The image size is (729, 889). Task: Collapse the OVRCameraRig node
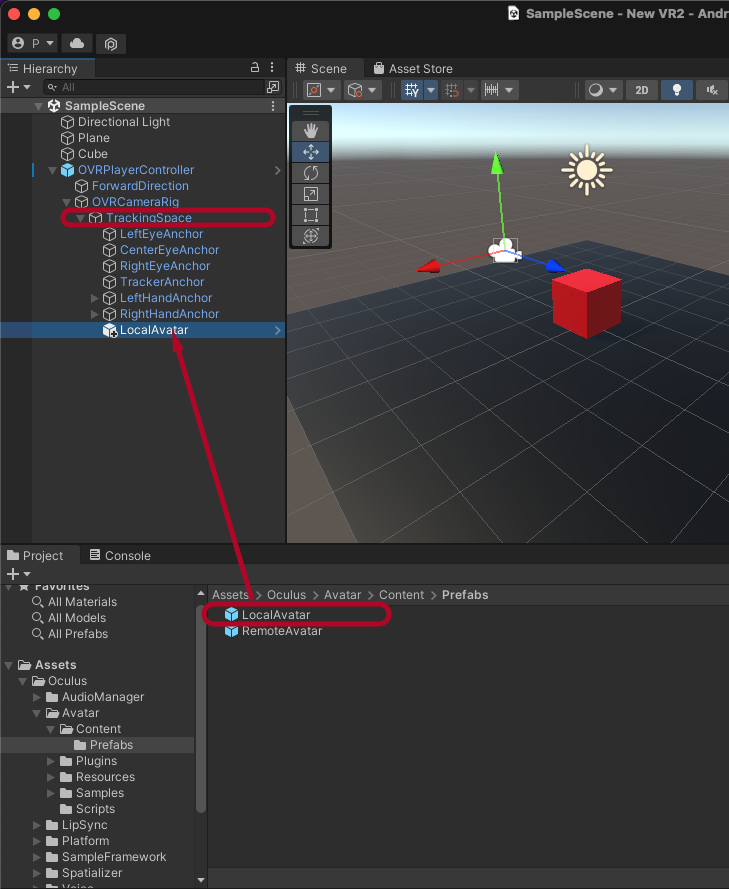66,202
